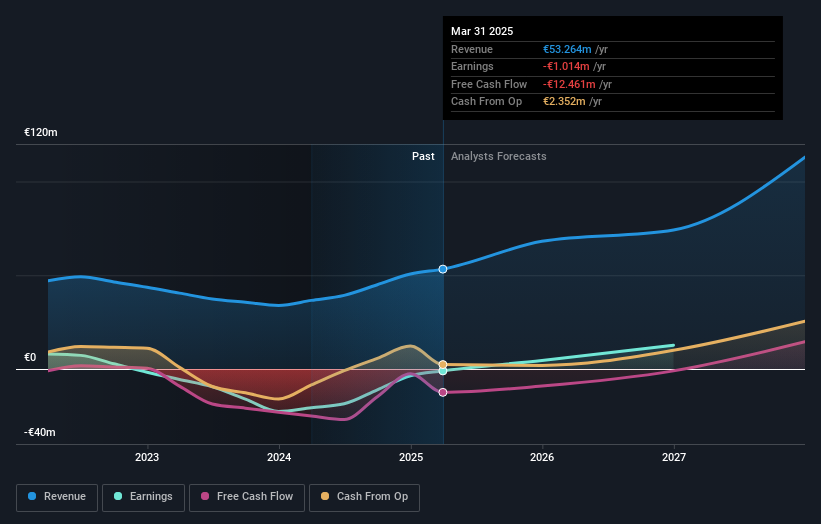Viewport: 821px width, 524px height.
Task: Click the €120m y-axis label
Action: [x=41, y=132]
